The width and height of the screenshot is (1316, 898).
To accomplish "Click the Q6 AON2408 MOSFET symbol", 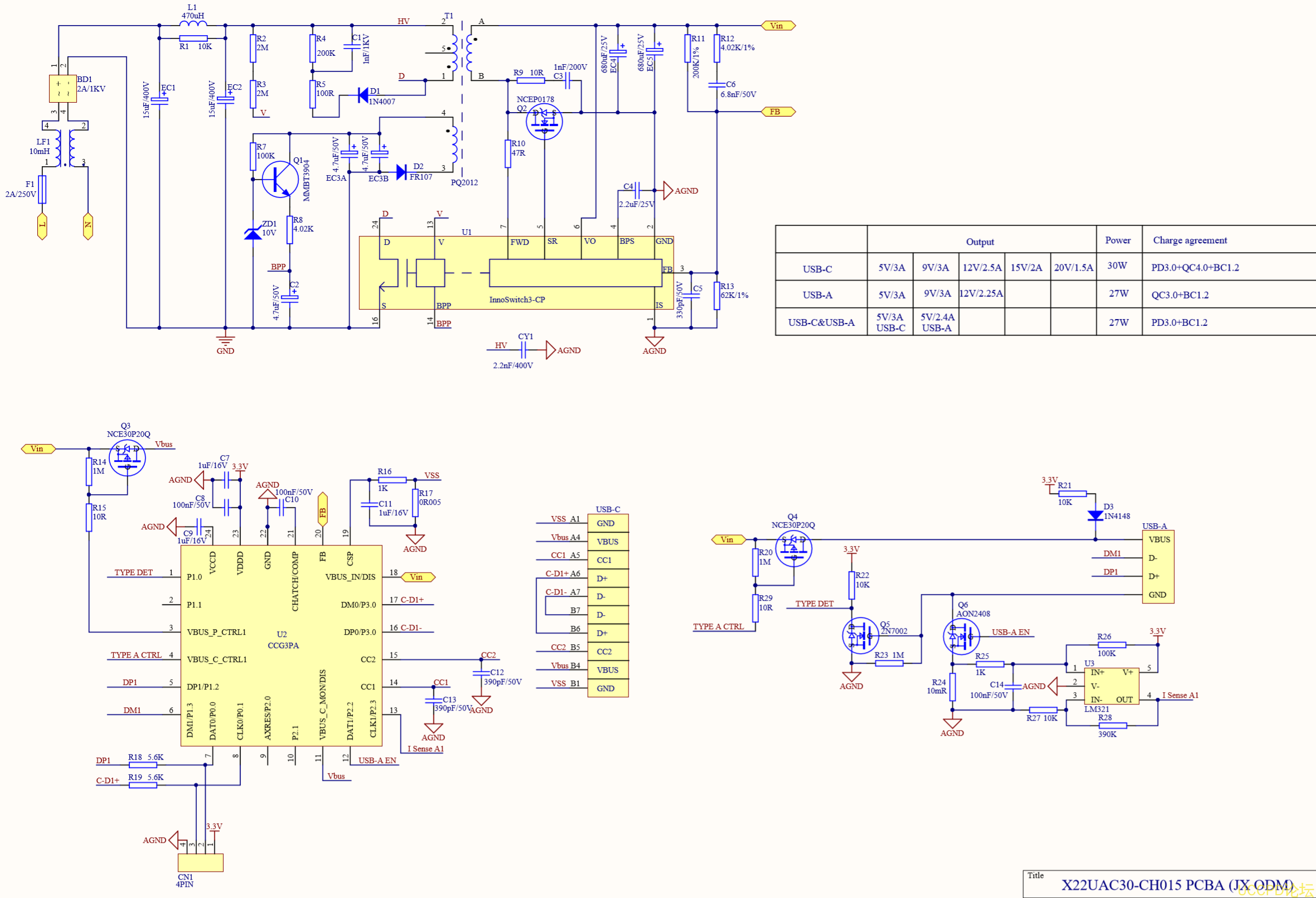I will point(961,636).
